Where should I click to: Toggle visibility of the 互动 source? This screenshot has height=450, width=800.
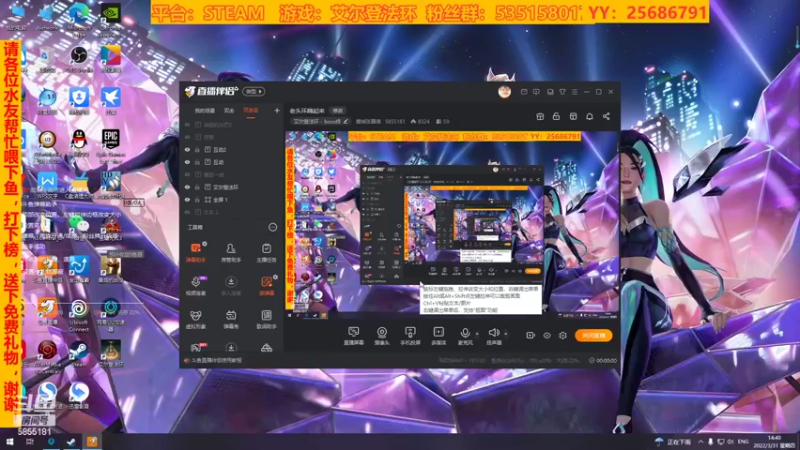[187, 162]
